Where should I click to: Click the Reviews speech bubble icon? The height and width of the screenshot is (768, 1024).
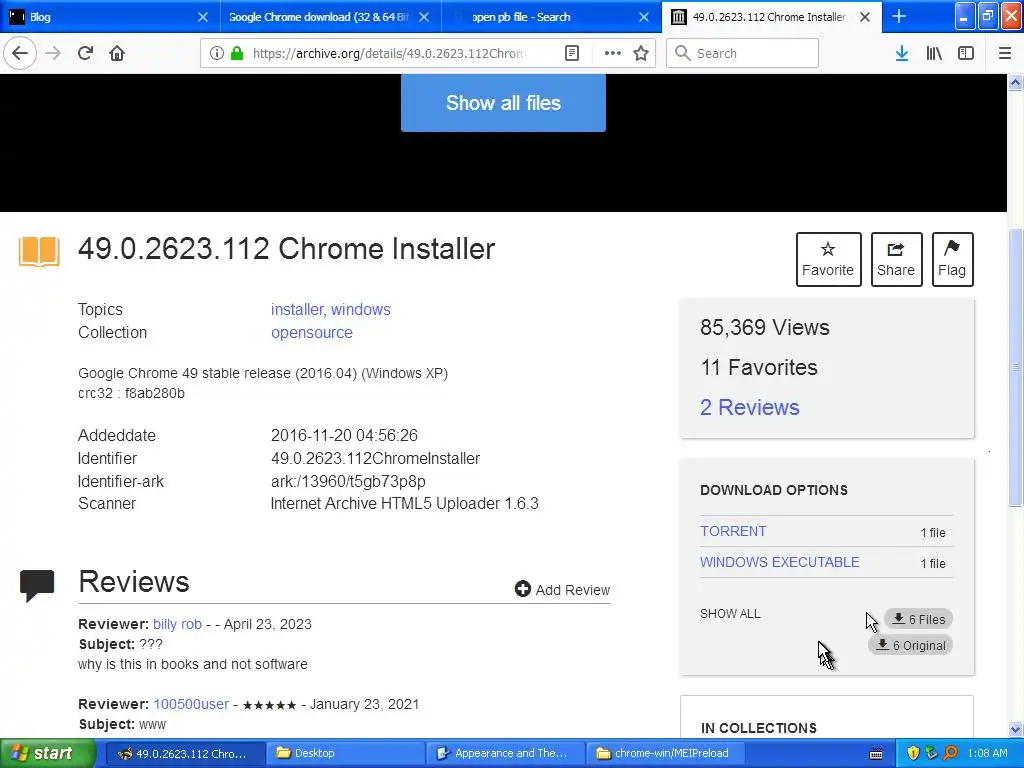click(37, 585)
